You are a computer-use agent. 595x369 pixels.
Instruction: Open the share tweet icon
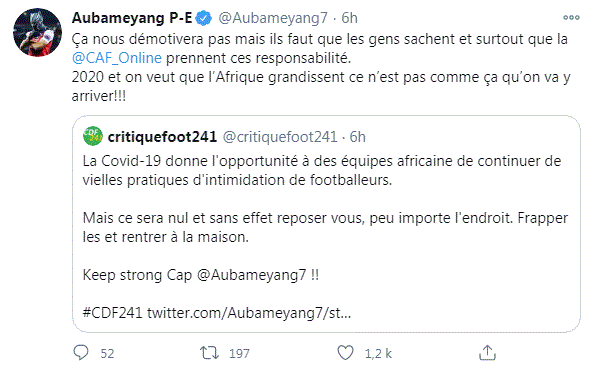click(x=487, y=352)
